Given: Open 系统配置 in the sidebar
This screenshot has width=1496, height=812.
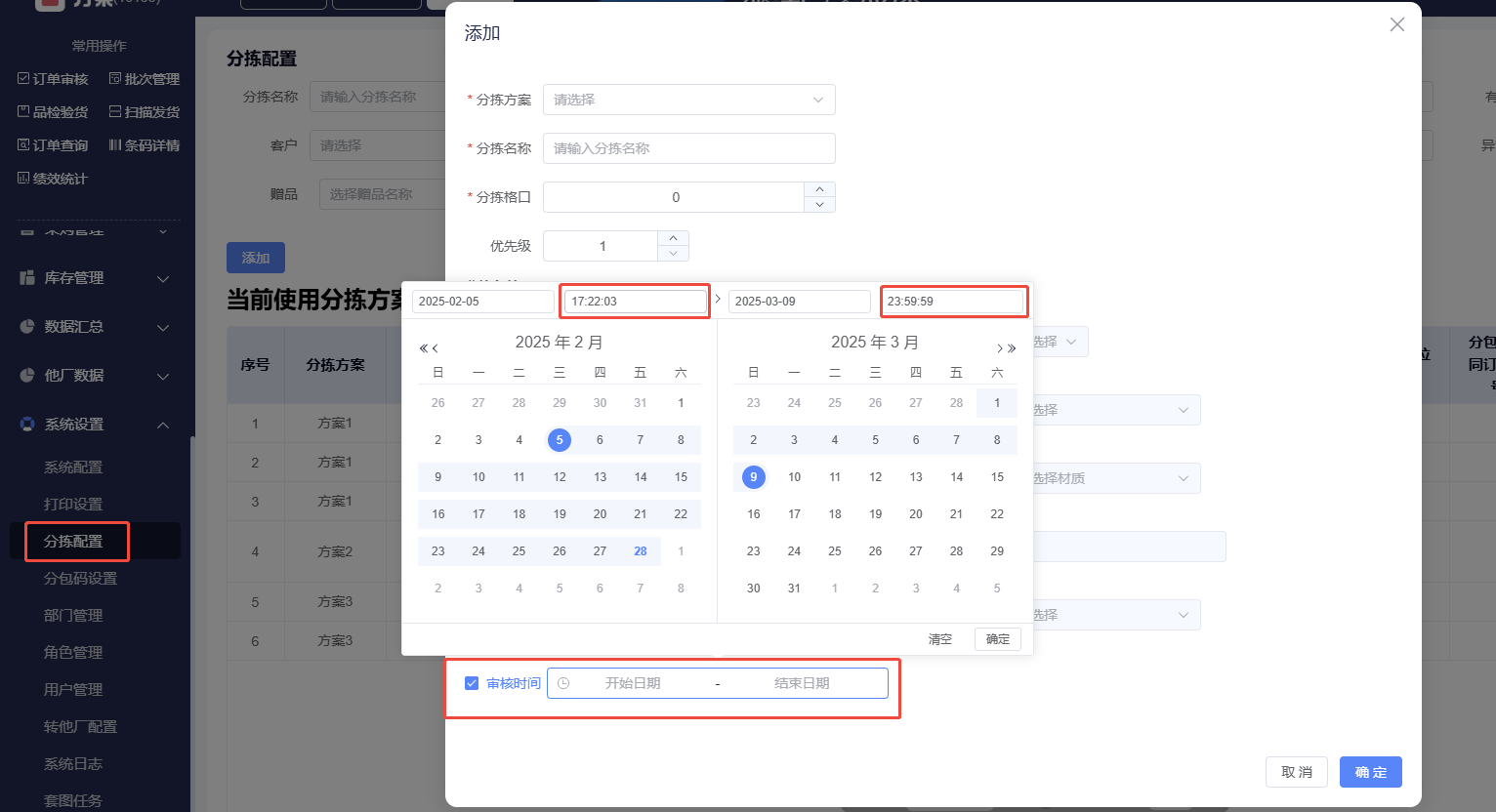Looking at the screenshot, I should click(73, 467).
